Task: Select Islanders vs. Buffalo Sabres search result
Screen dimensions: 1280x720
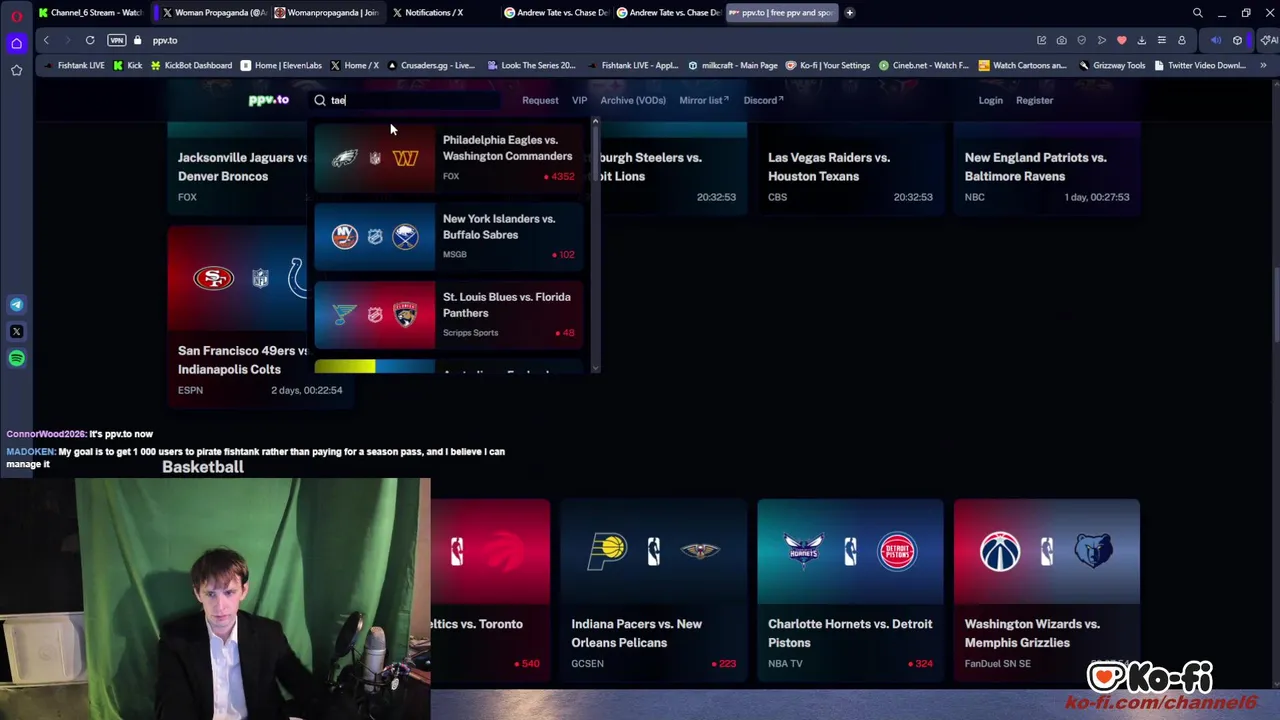Action: coord(448,236)
